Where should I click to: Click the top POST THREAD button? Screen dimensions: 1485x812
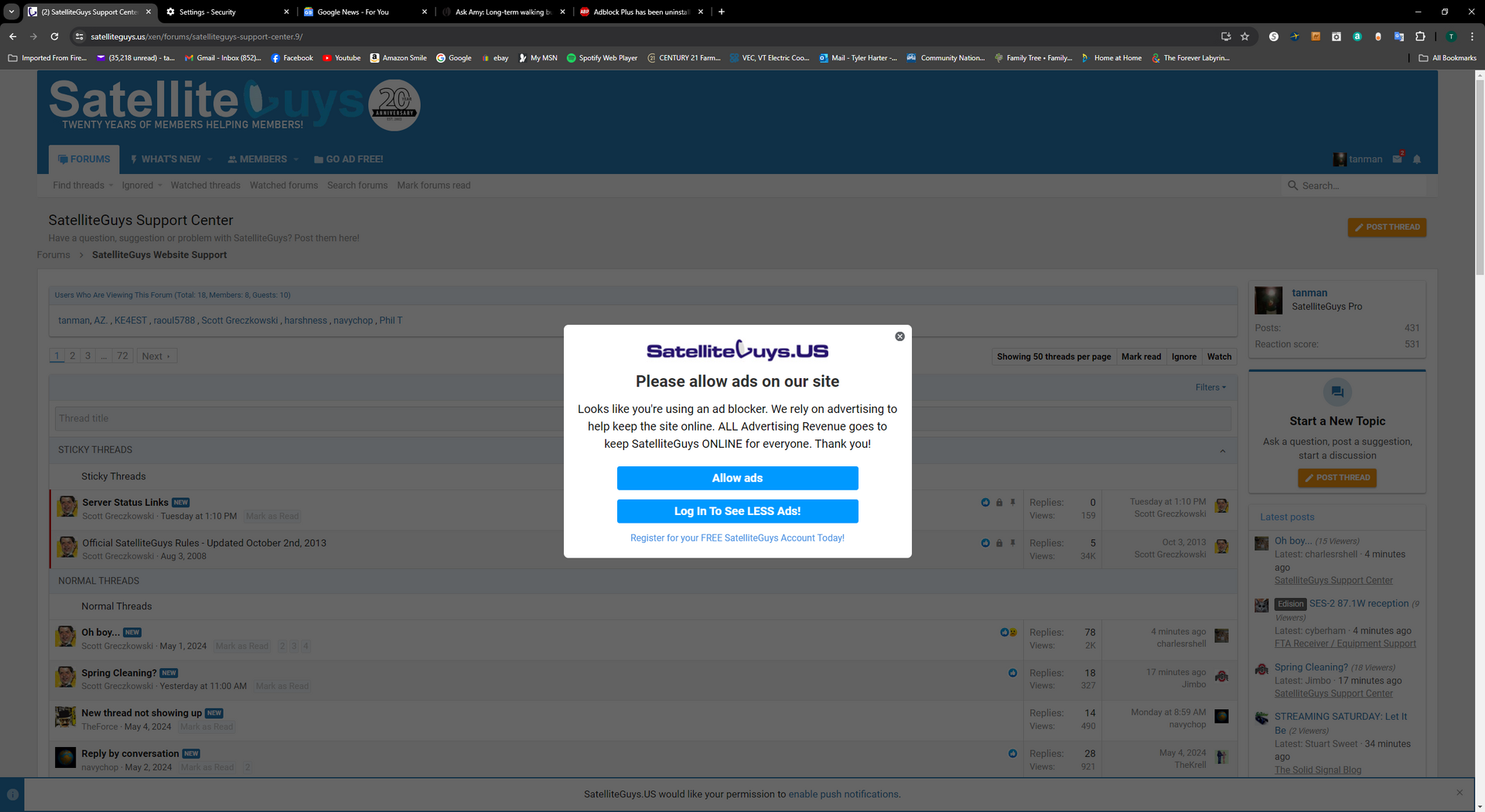pyautogui.click(x=1387, y=227)
